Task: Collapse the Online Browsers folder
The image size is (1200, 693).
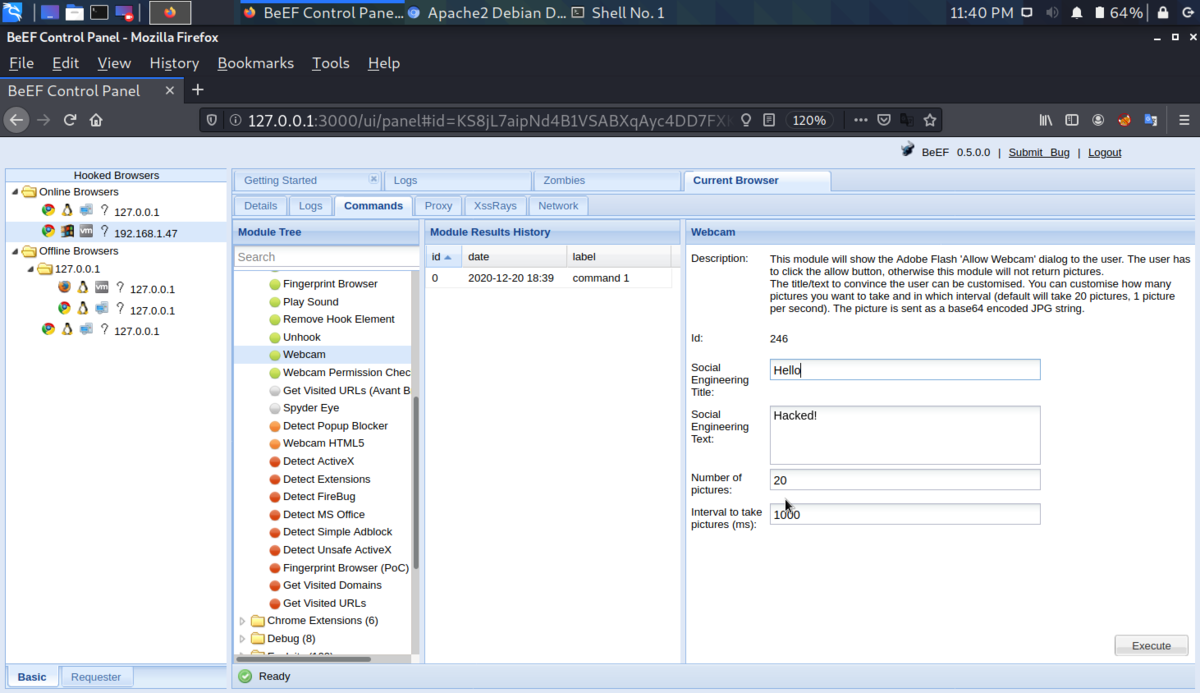Action: [x=14, y=192]
